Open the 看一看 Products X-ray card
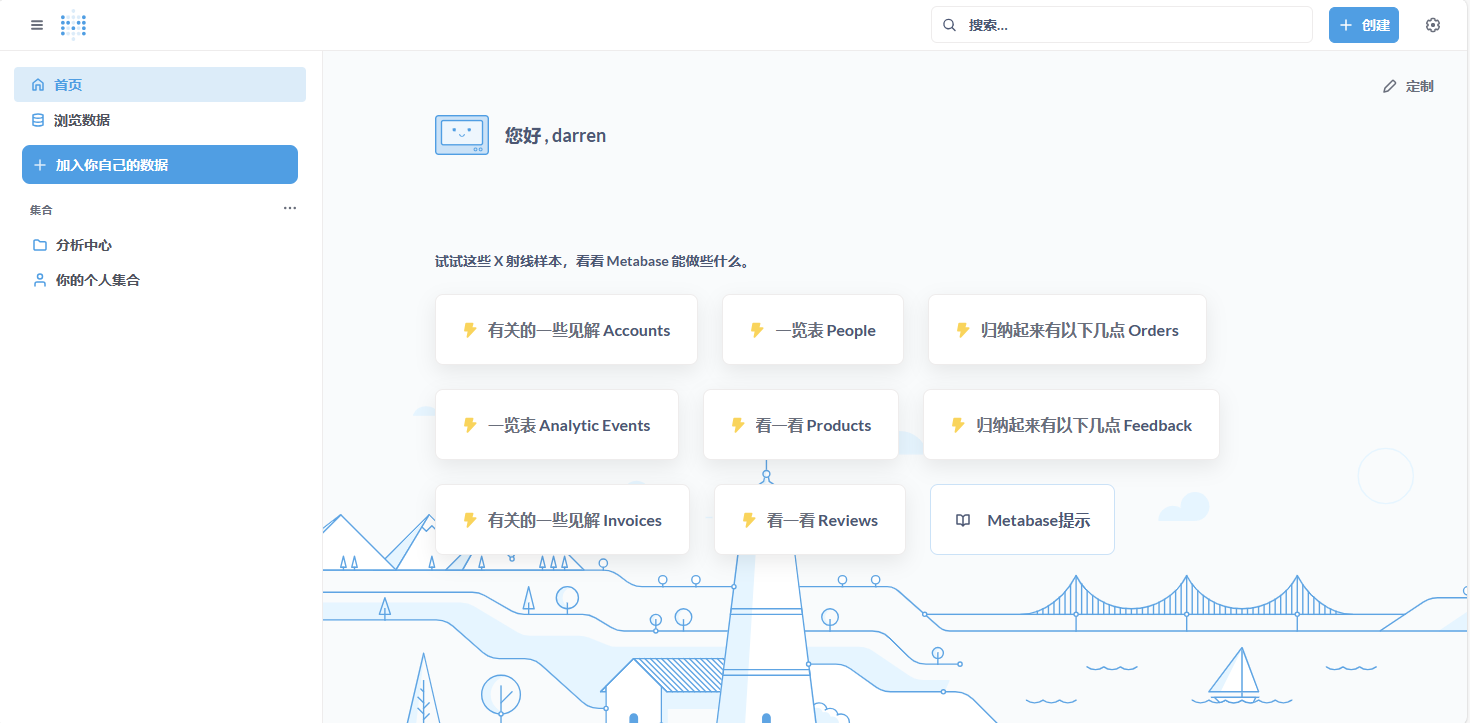Viewport: 1470px width, 723px height. (800, 425)
